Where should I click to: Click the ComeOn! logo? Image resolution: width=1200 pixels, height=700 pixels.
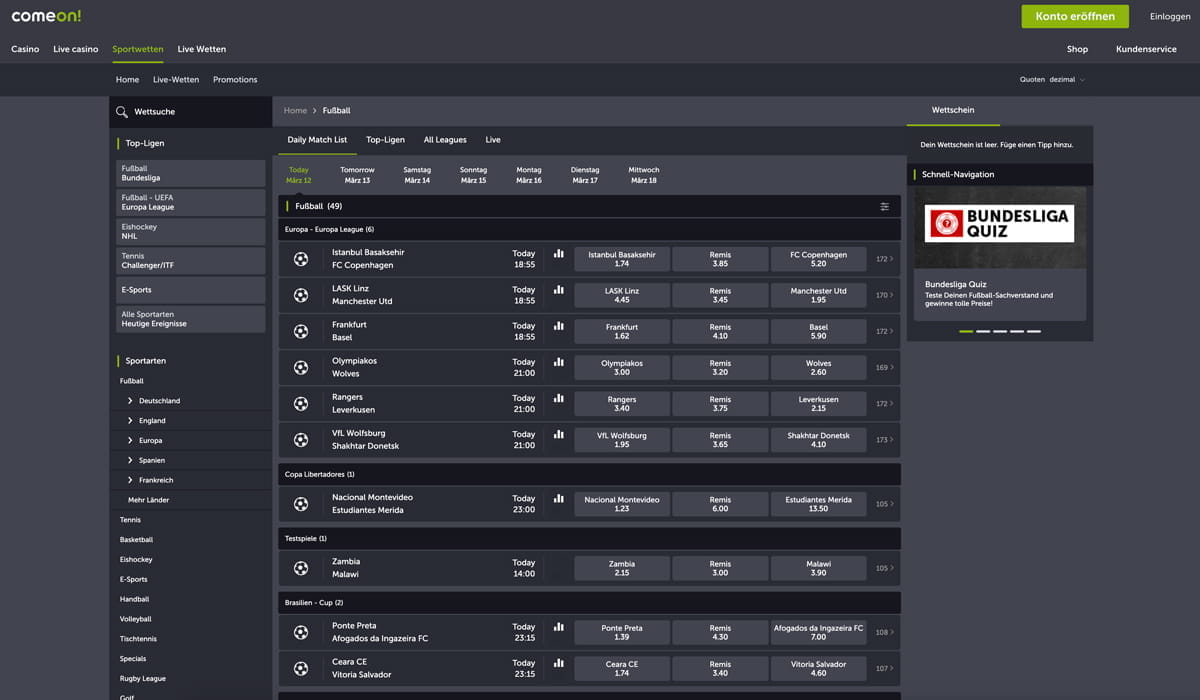coord(46,16)
